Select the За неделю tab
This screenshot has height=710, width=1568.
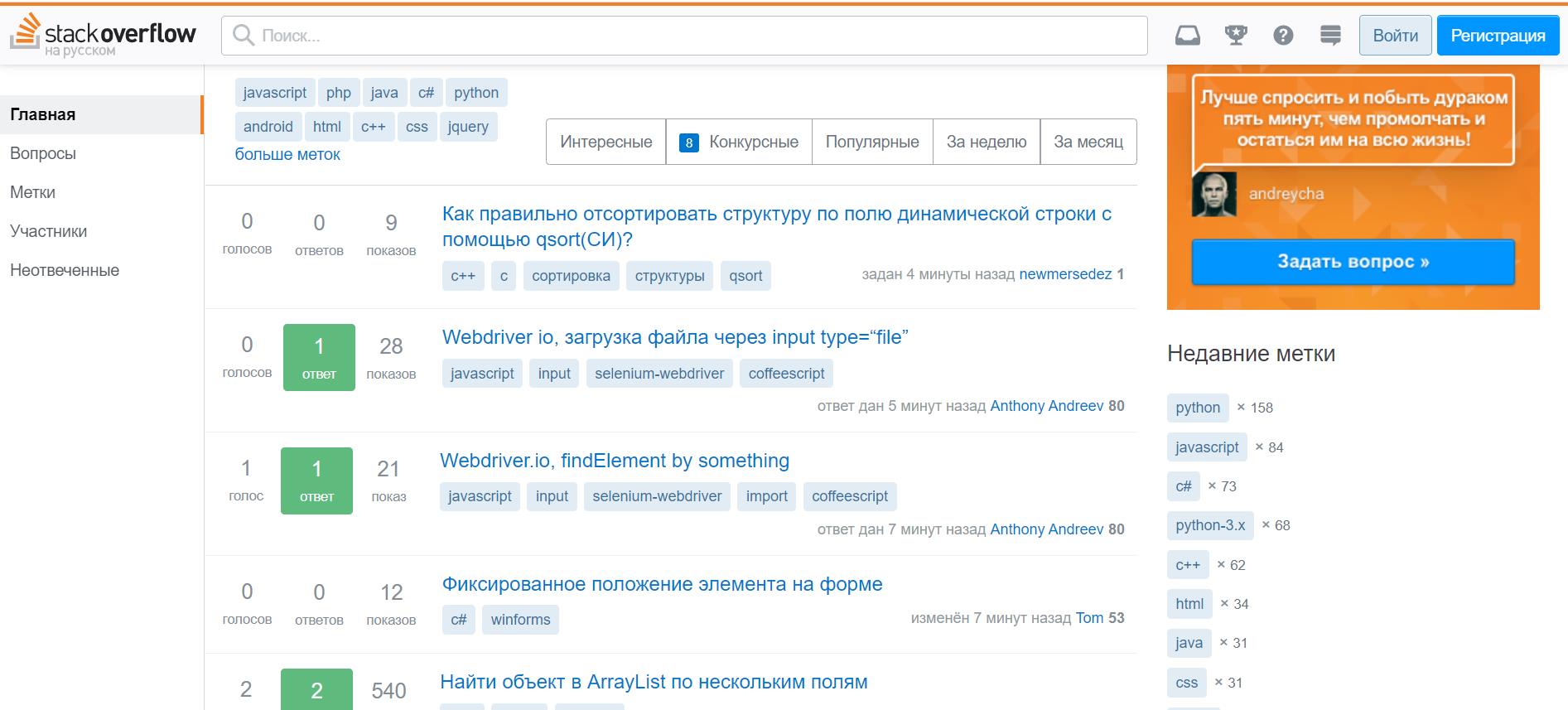pos(986,142)
